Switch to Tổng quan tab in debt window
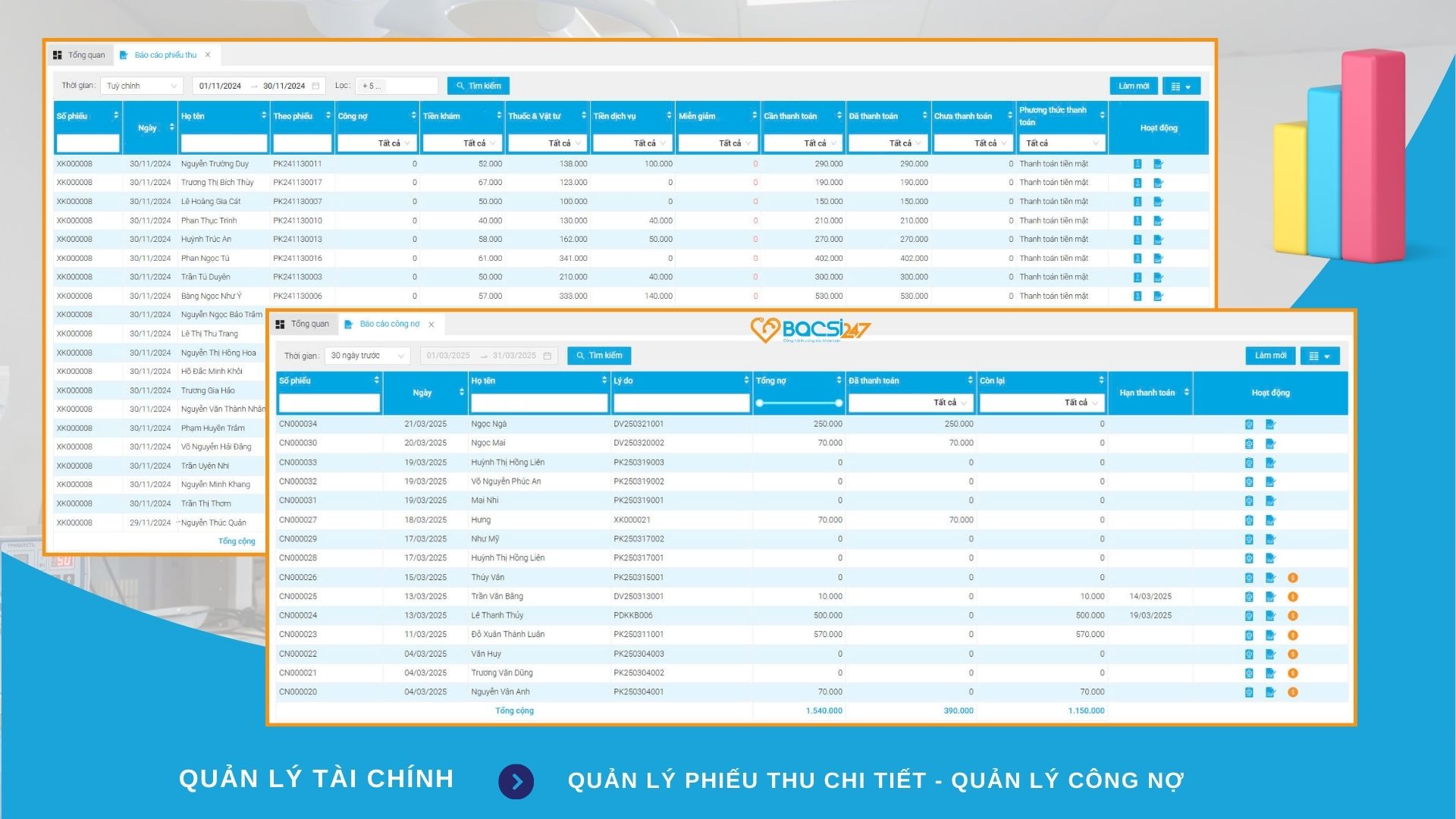 pyautogui.click(x=303, y=324)
